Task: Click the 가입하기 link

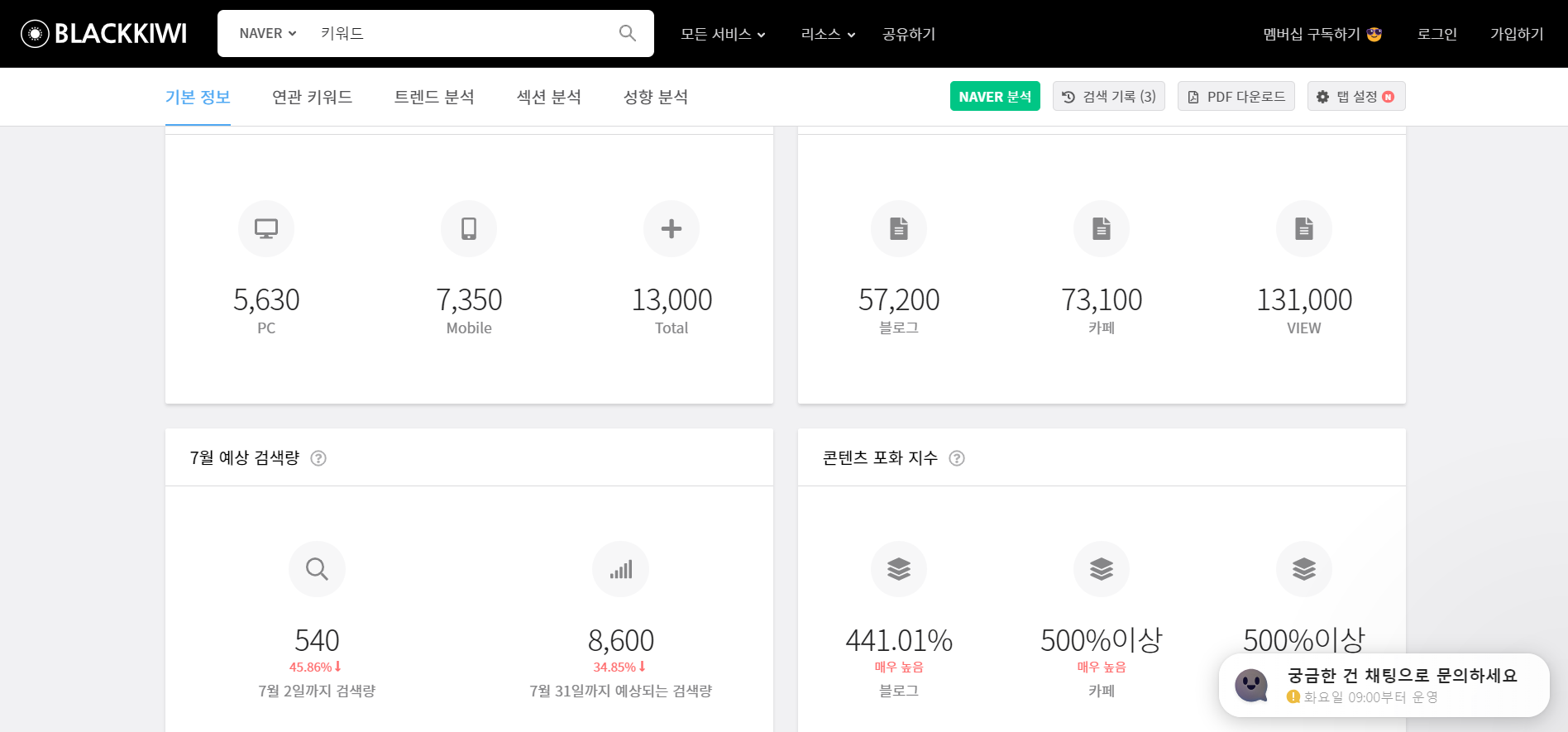Action: [1517, 34]
